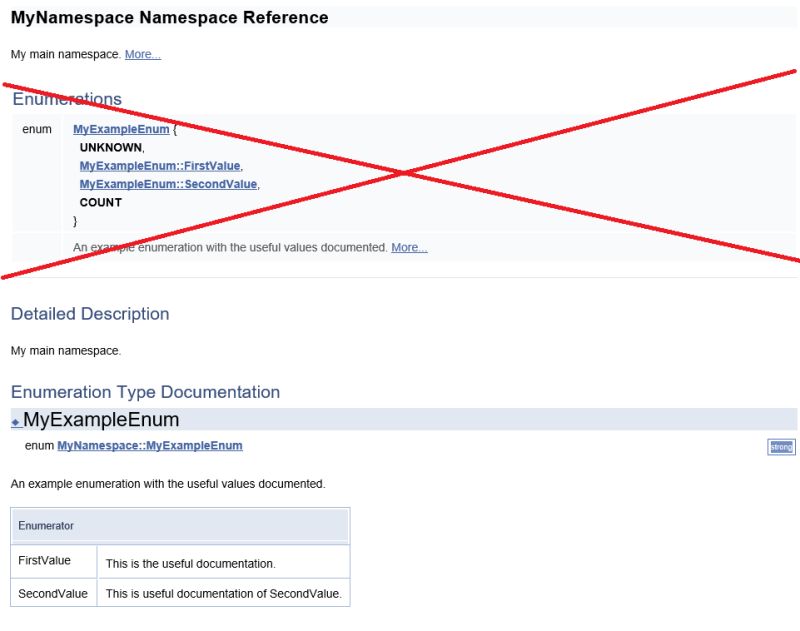This screenshot has width=800, height=631.
Task: Click the strong label badge near top right
Action: tap(783, 447)
